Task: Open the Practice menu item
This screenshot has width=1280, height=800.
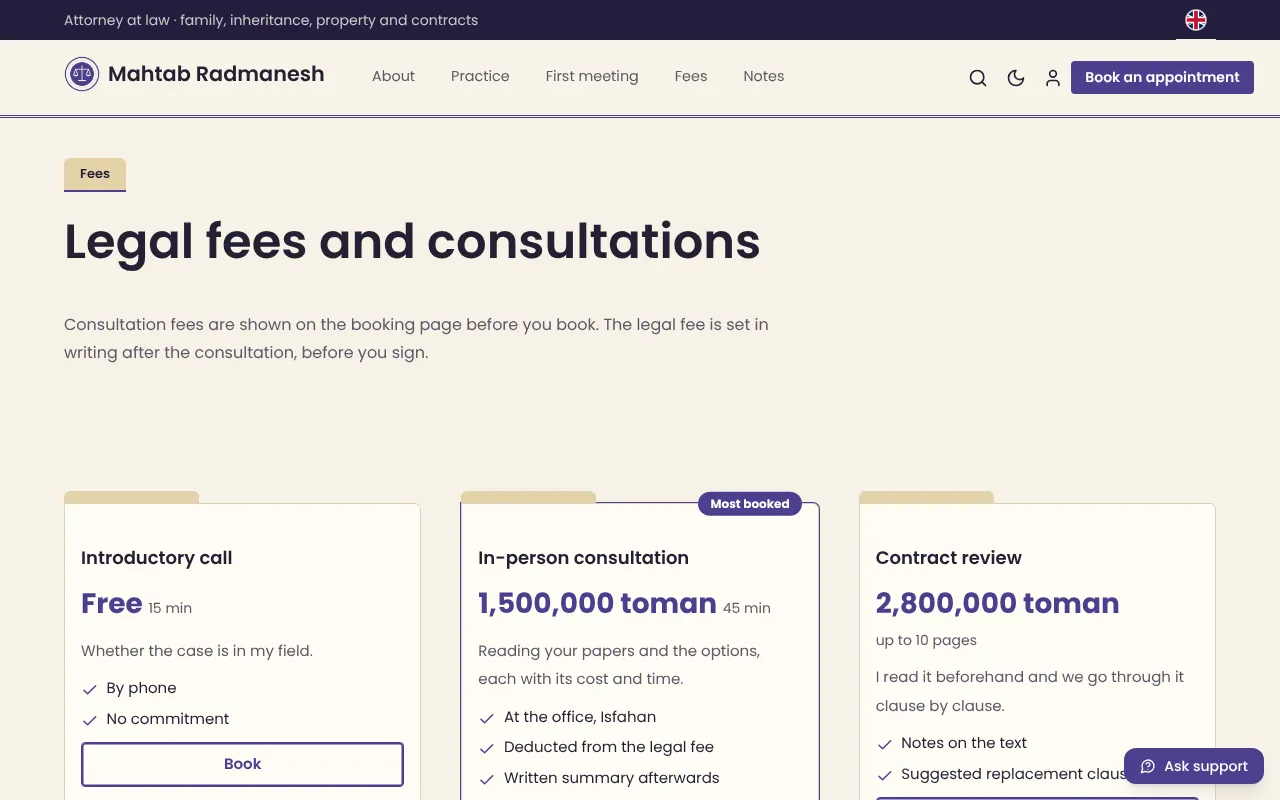Action: 480,76
